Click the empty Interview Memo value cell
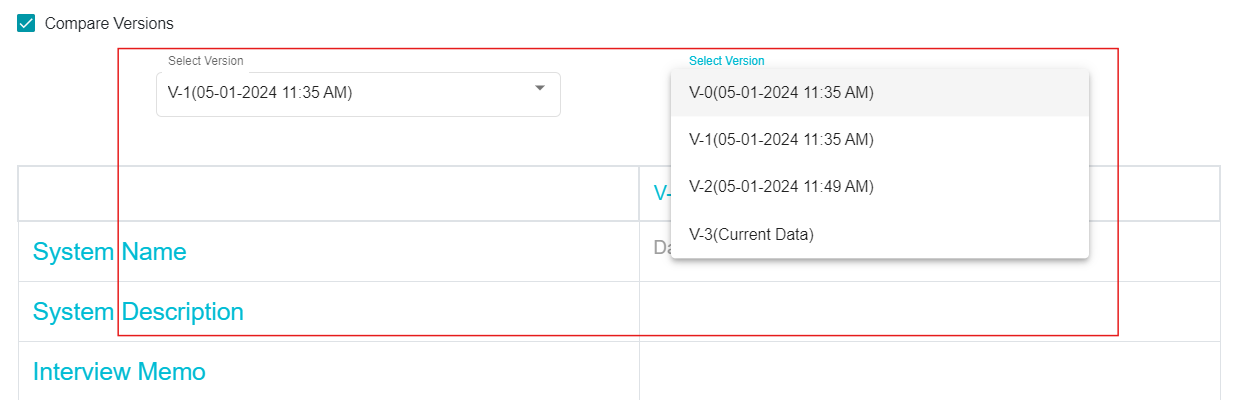 (x=929, y=371)
